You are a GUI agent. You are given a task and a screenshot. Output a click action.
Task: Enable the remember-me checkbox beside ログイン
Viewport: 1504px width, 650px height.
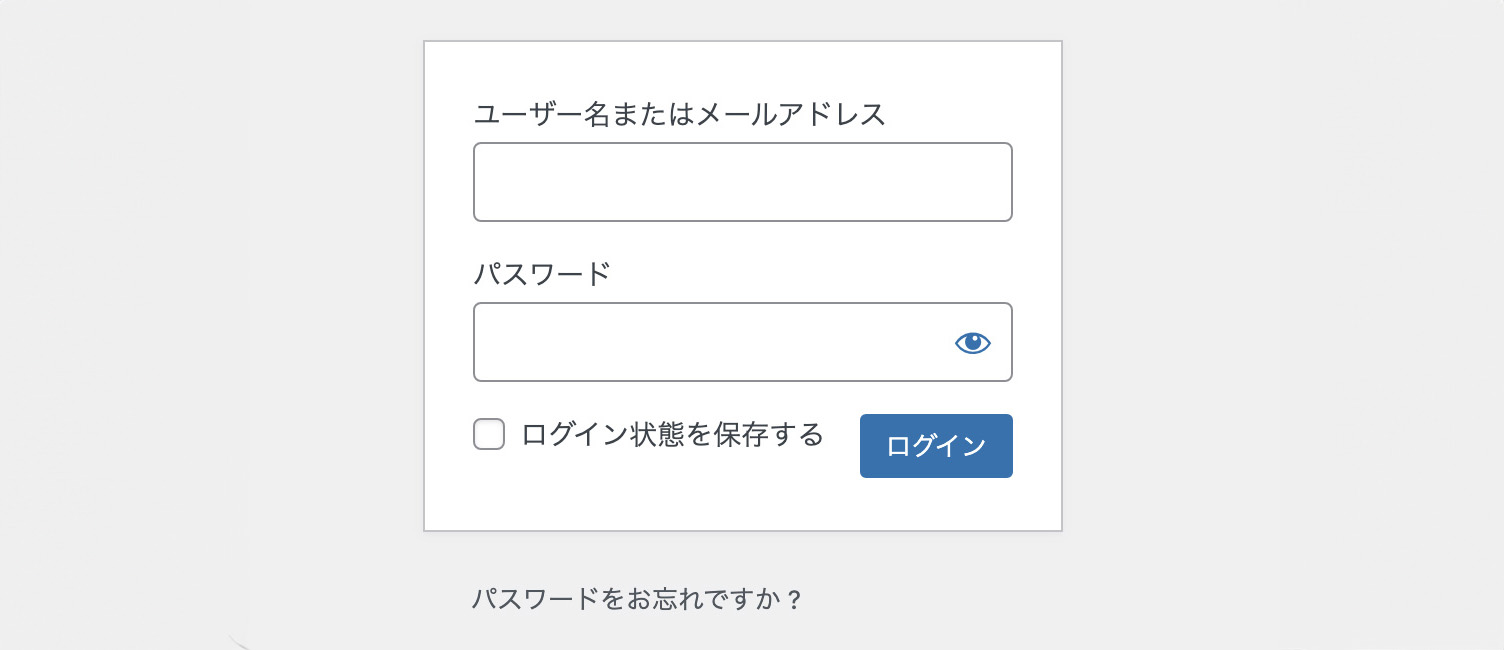click(489, 435)
